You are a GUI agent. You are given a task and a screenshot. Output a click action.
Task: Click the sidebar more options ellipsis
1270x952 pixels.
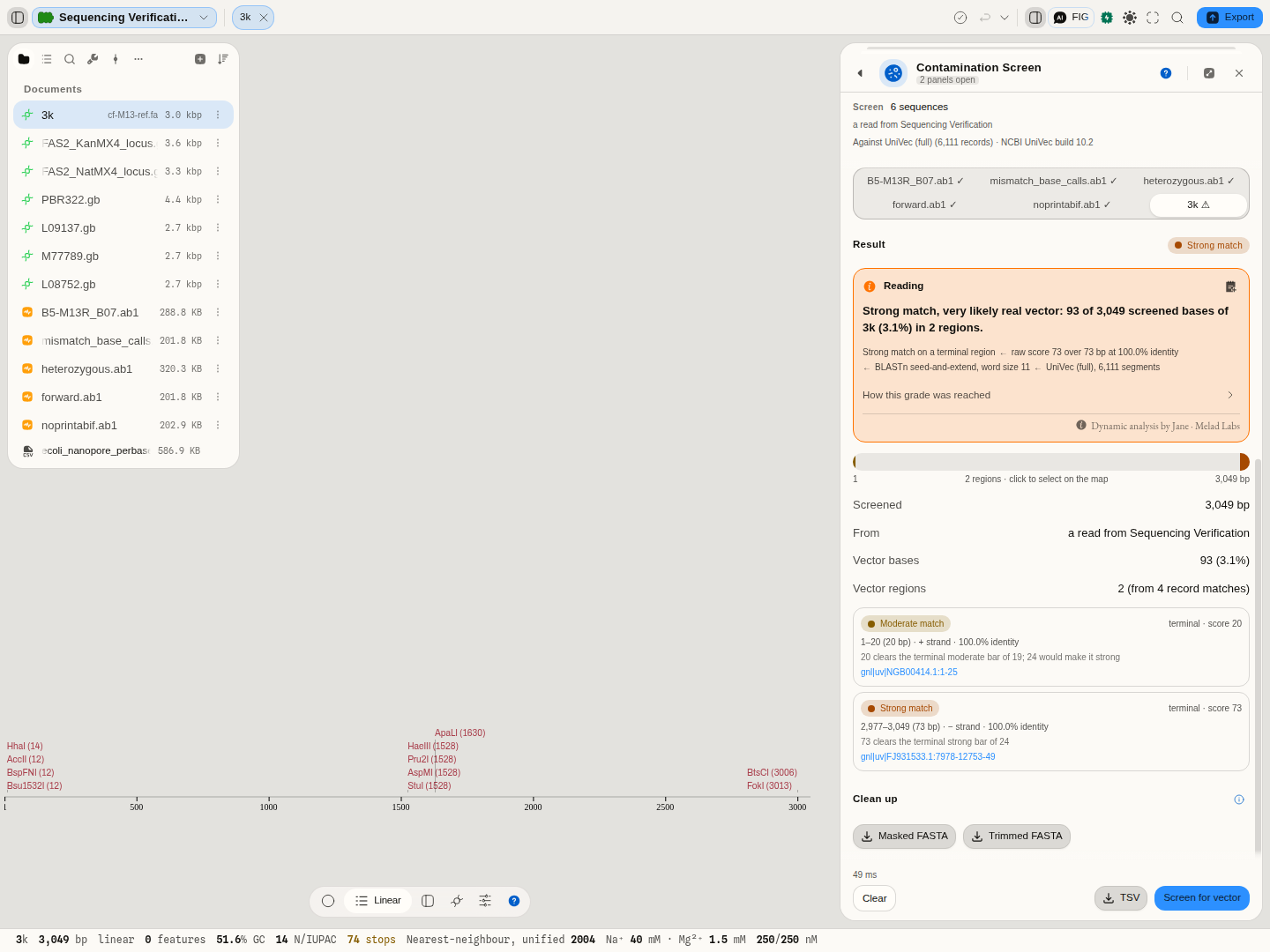point(138,59)
